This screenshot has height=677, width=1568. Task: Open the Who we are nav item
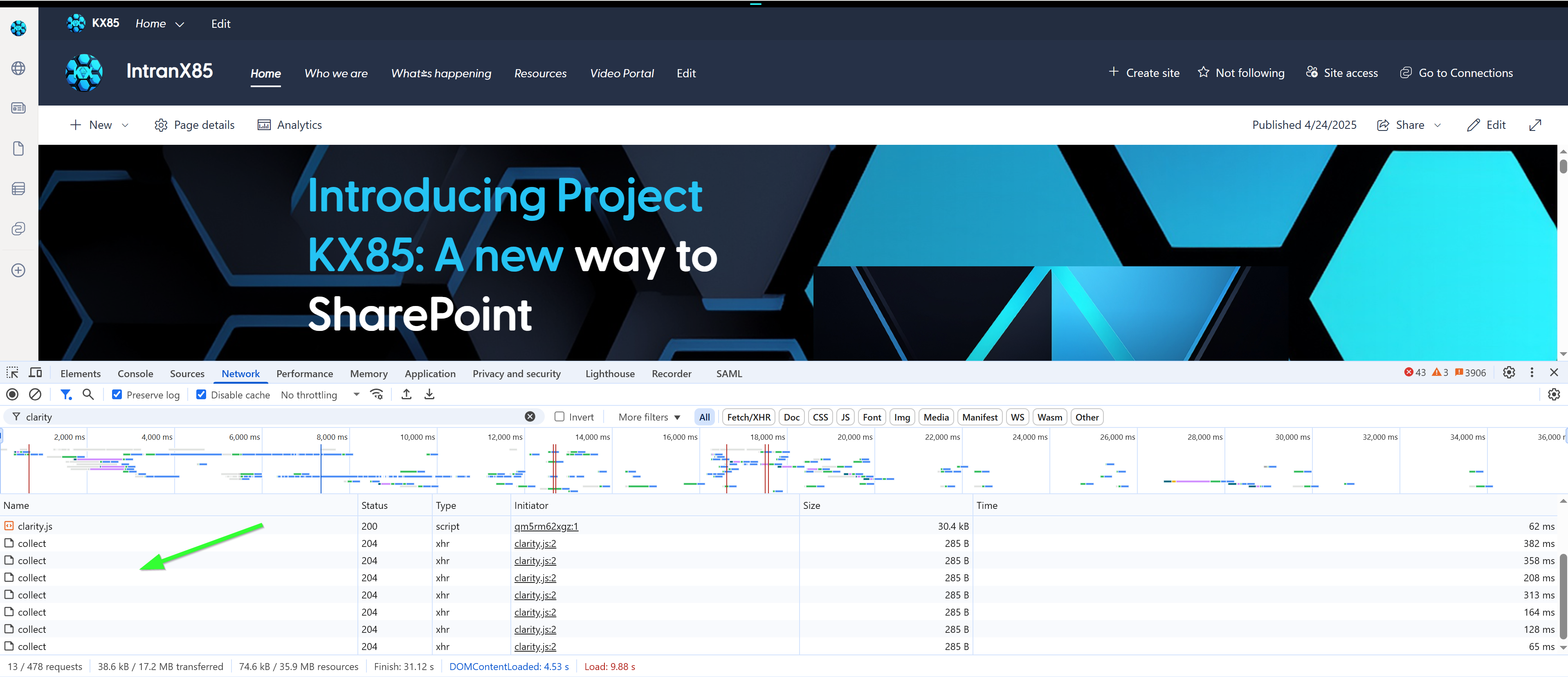[x=336, y=73]
